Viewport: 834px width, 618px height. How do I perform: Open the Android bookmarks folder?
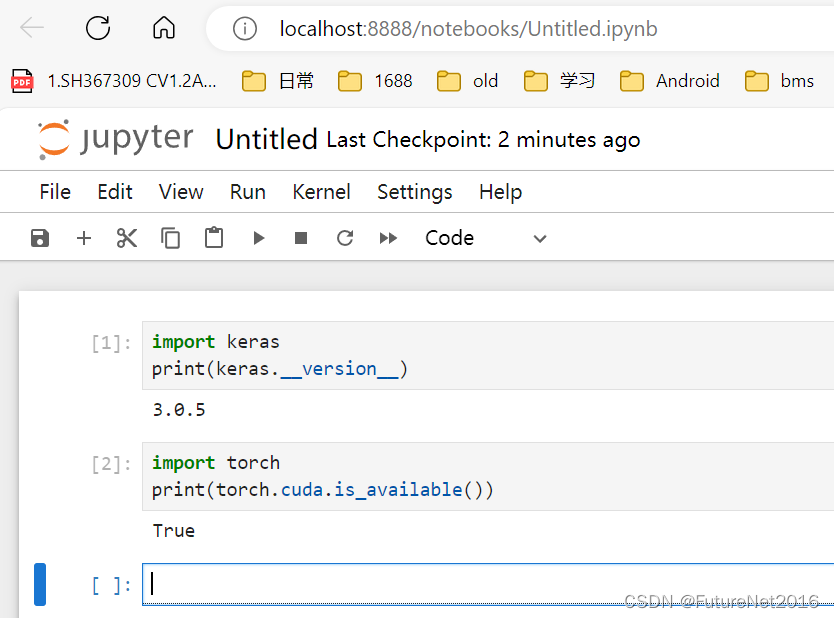[x=670, y=81]
